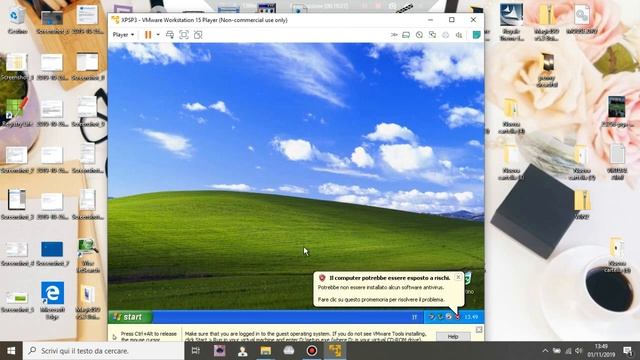
Task: Click the XP taskbar clock showing 13:49
Action: pyautogui.click(x=471, y=317)
